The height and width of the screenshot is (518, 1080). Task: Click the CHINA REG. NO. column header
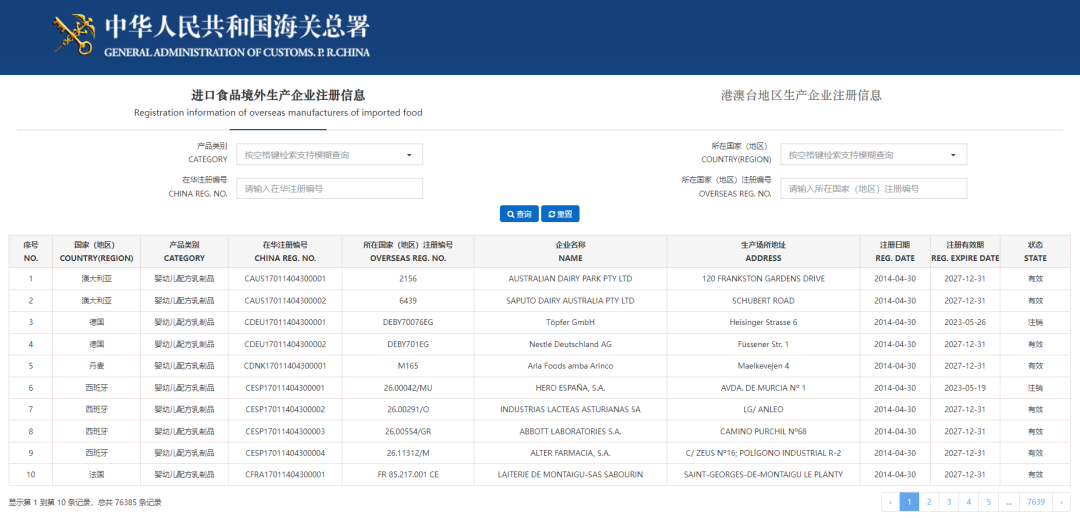click(x=285, y=251)
